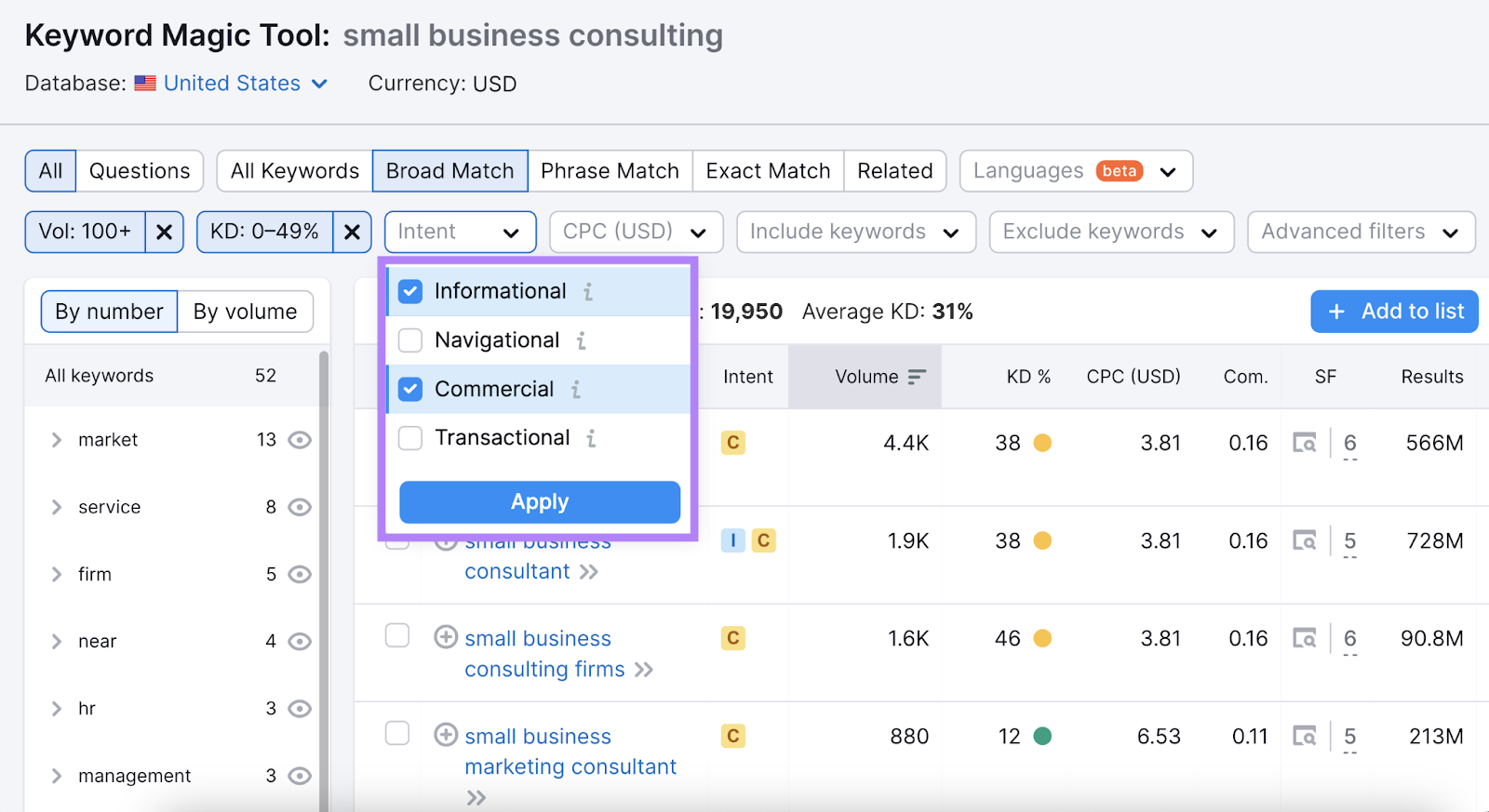Open the Languages dropdown
Screen dimensions: 1489x812
(1076, 171)
